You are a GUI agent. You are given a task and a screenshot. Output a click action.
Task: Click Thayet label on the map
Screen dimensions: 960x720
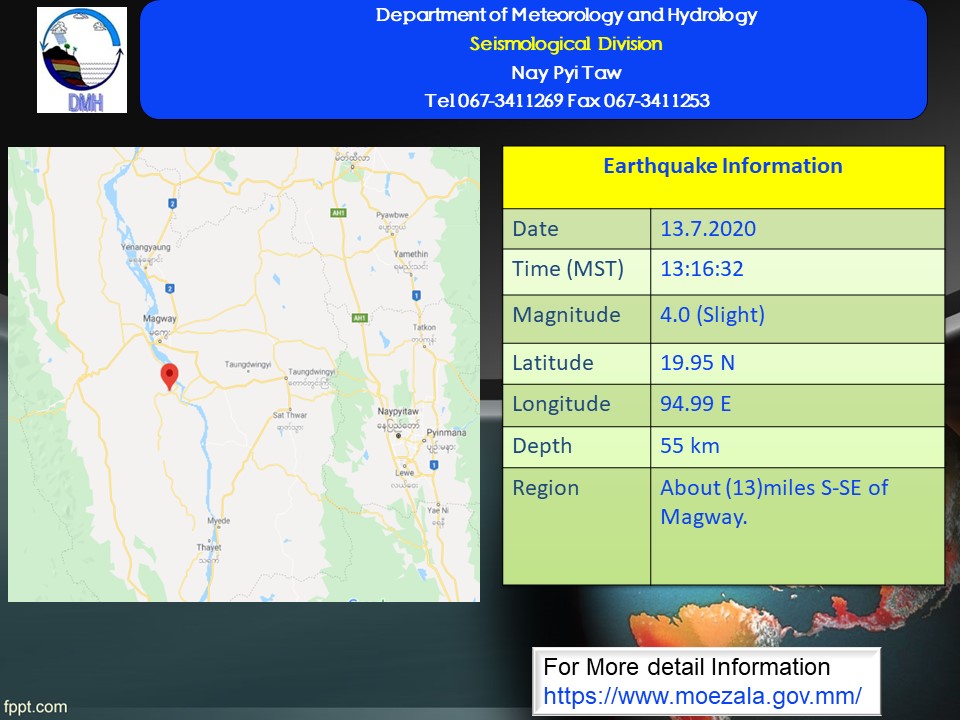coord(209,547)
